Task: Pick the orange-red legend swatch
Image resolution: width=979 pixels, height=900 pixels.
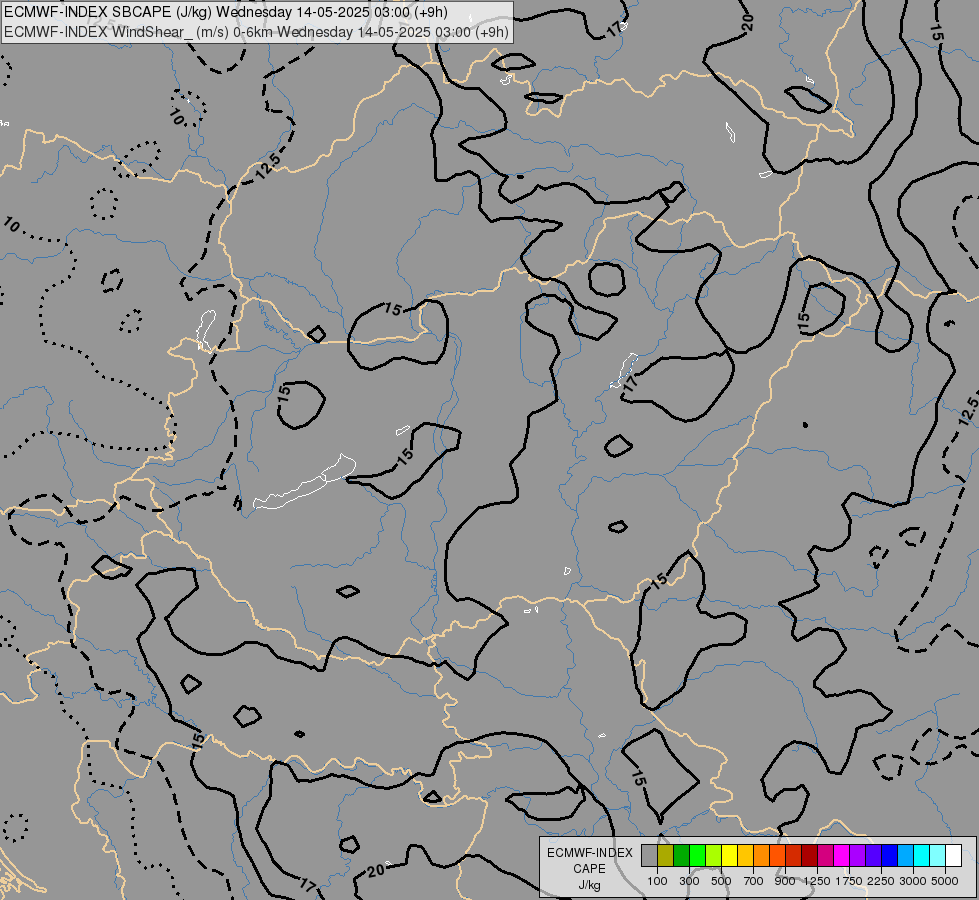Action: [777, 855]
